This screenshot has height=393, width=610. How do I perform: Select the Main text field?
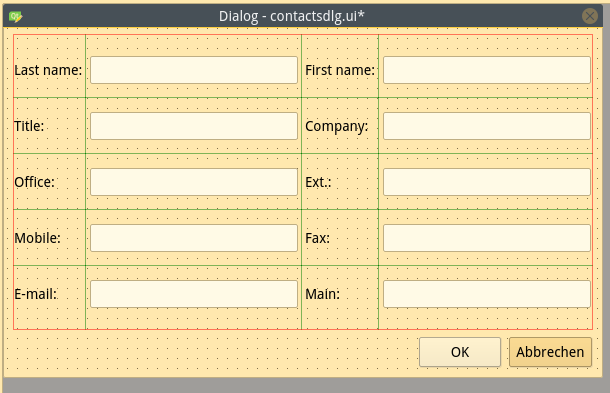click(x=487, y=294)
